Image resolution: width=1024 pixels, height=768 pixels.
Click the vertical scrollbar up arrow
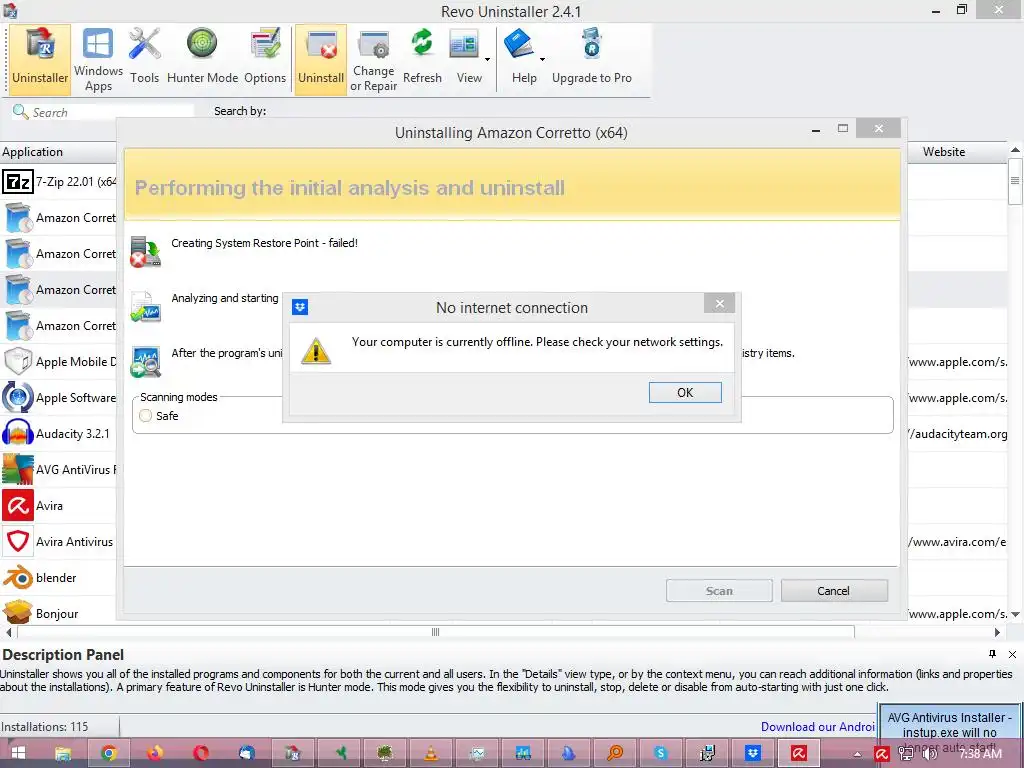[1016, 150]
